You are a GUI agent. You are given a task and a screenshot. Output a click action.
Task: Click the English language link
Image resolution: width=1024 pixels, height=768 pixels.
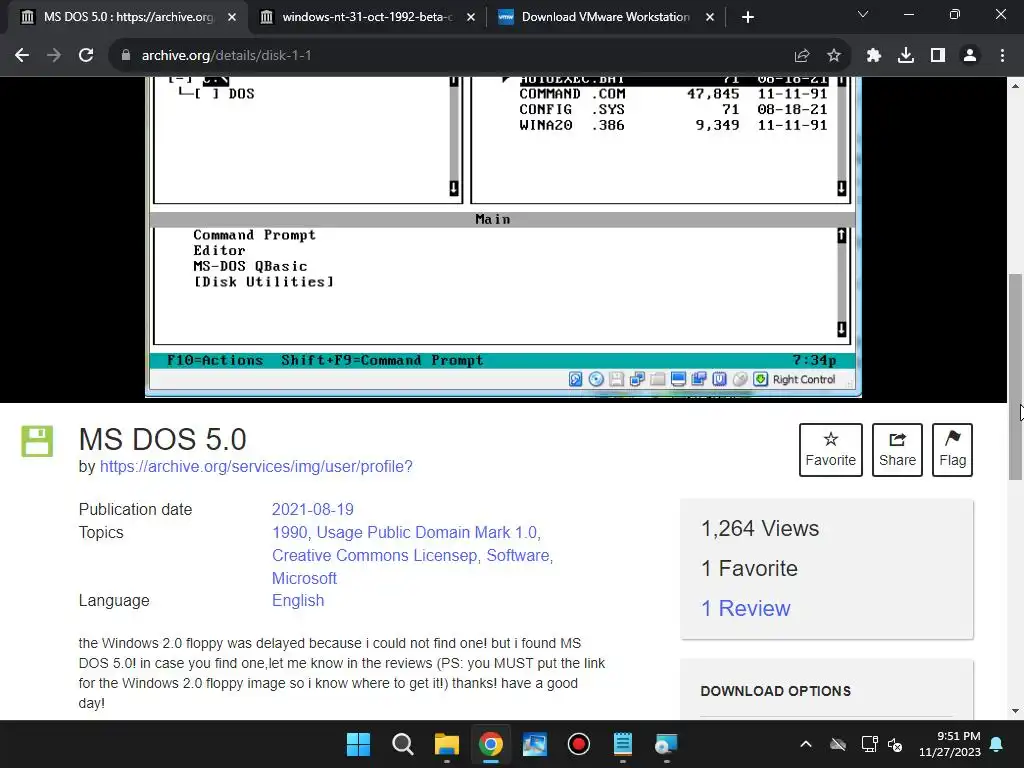298,600
